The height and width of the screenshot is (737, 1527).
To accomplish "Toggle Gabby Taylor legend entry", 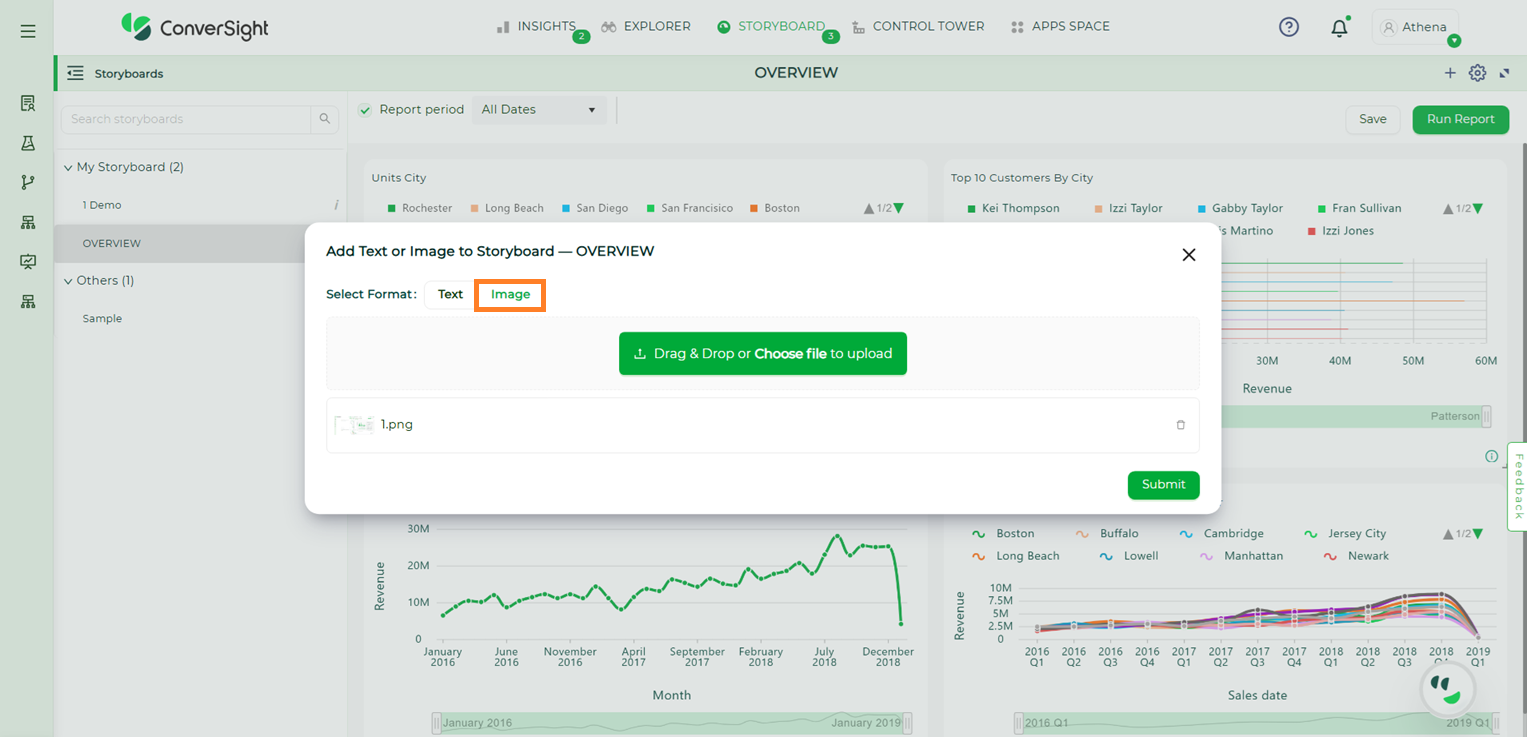I will pyautogui.click(x=1240, y=209).
